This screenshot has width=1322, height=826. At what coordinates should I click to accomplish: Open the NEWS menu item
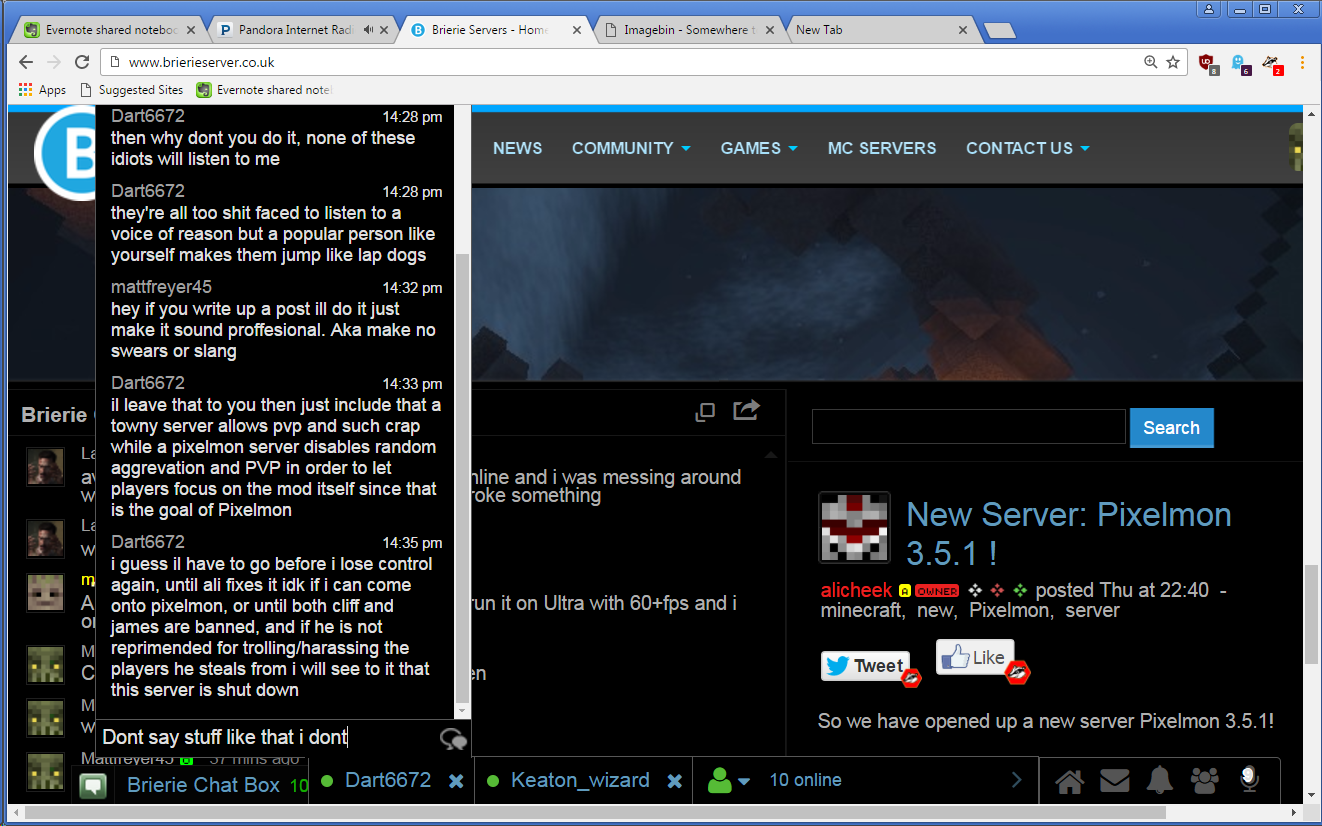[517, 148]
